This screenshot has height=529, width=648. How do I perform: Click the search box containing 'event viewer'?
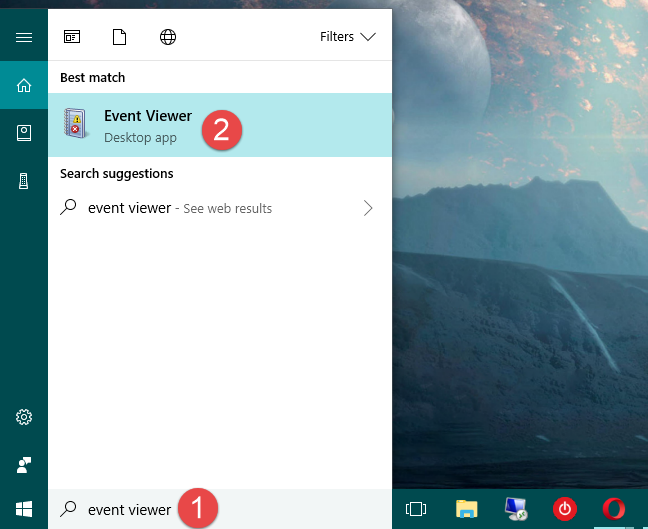point(220,509)
